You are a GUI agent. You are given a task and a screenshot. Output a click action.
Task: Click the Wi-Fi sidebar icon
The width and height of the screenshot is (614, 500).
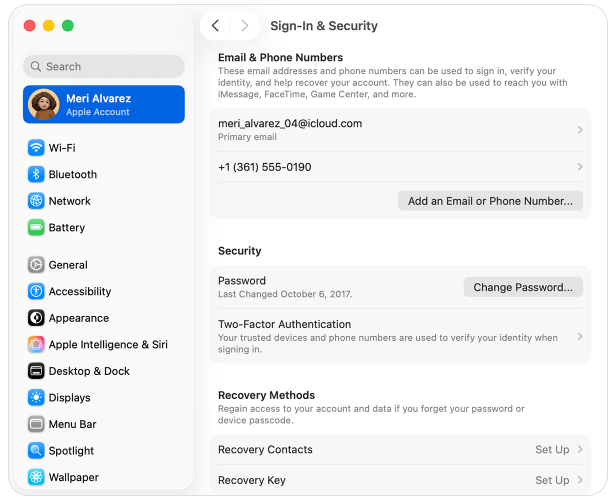pyautogui.click(x=36, y=148)
